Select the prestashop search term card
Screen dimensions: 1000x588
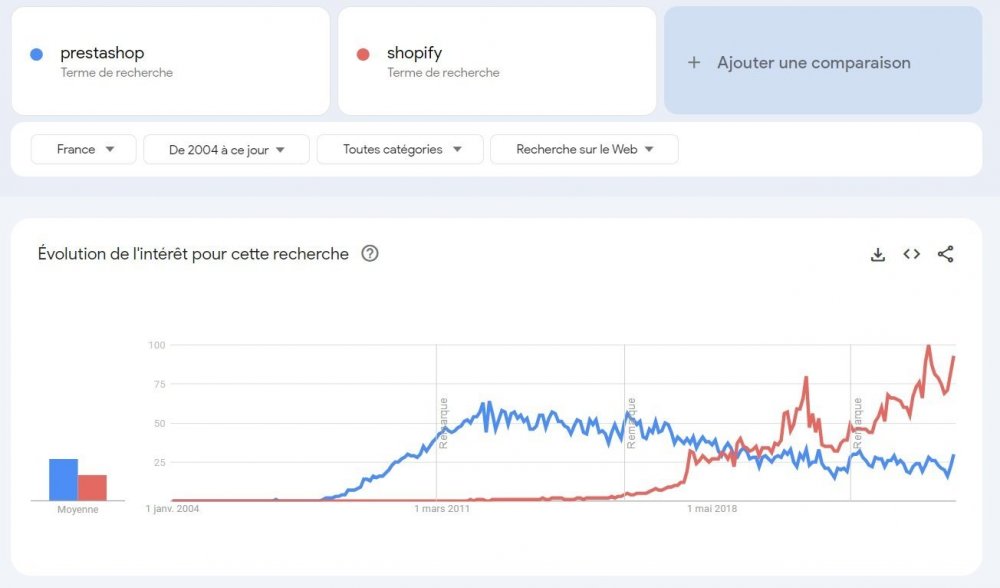(x=170, y=62)
